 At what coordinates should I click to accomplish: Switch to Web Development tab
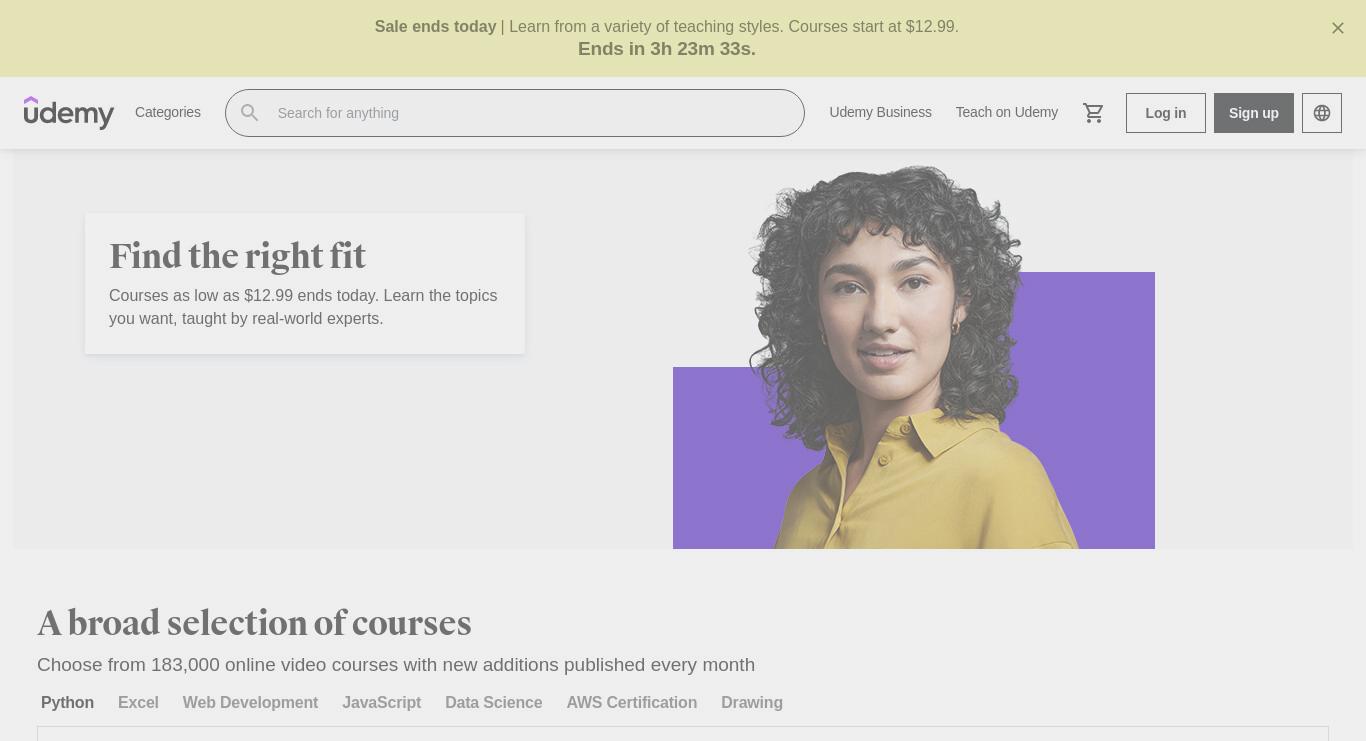250,702
